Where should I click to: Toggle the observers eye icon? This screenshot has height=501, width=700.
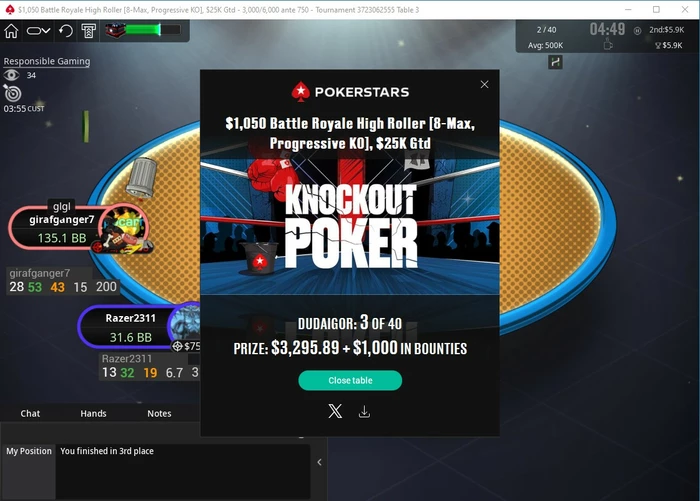[12, 75]
